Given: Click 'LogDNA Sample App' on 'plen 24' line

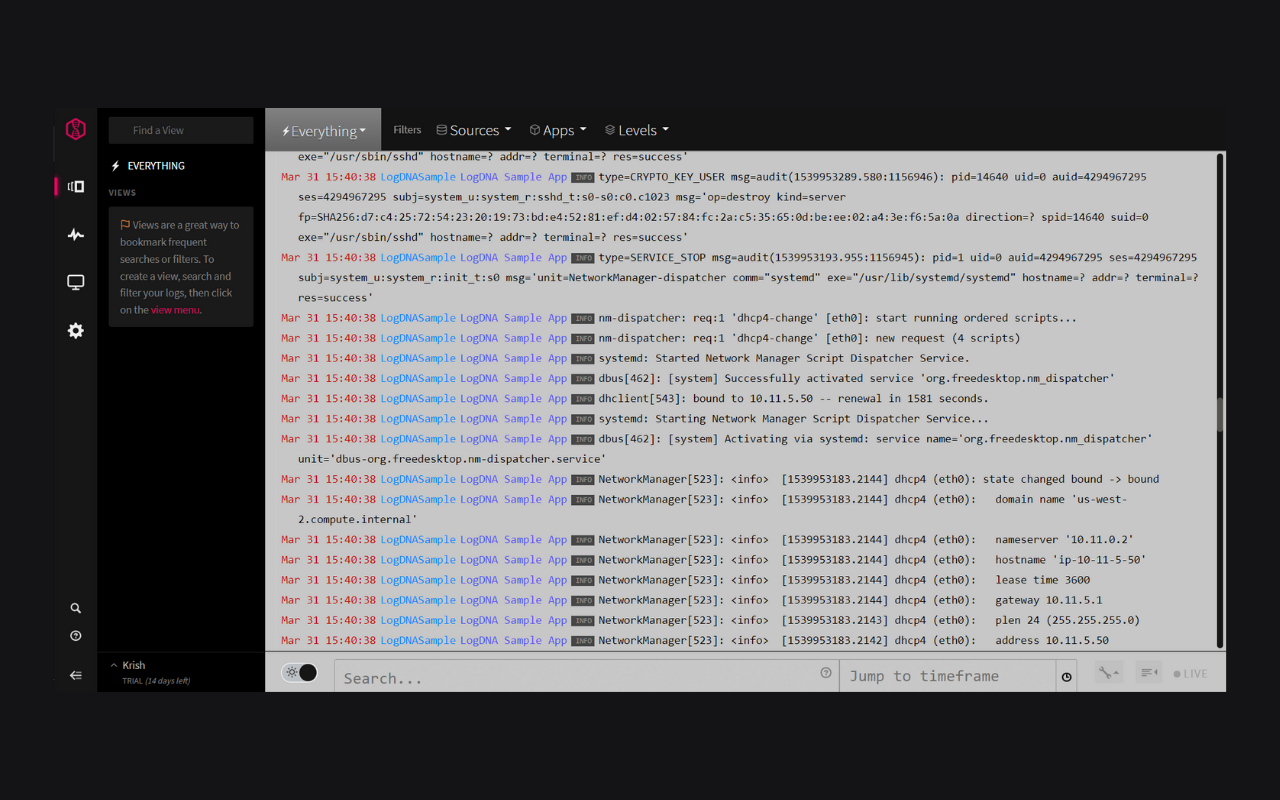Looking at the screenshot, I should point(513,620).
